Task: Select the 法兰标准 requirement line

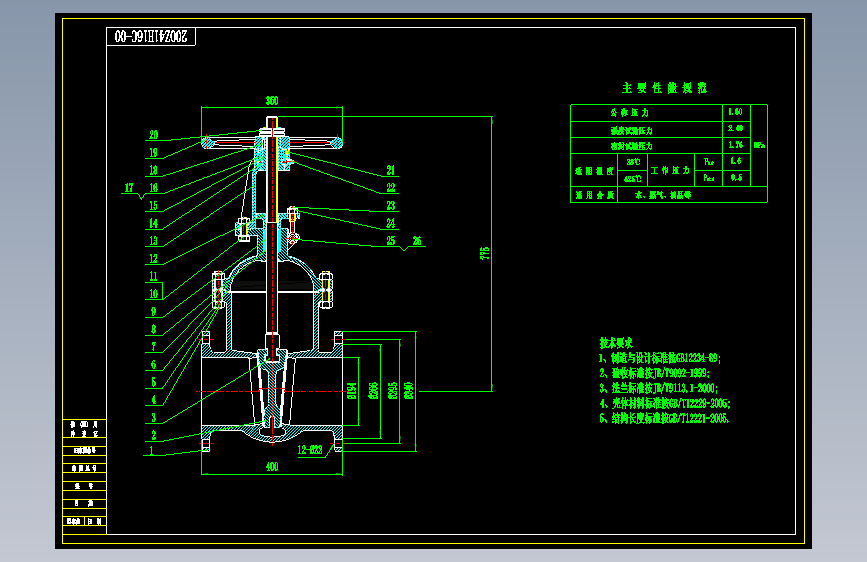Action: (659, 388)
